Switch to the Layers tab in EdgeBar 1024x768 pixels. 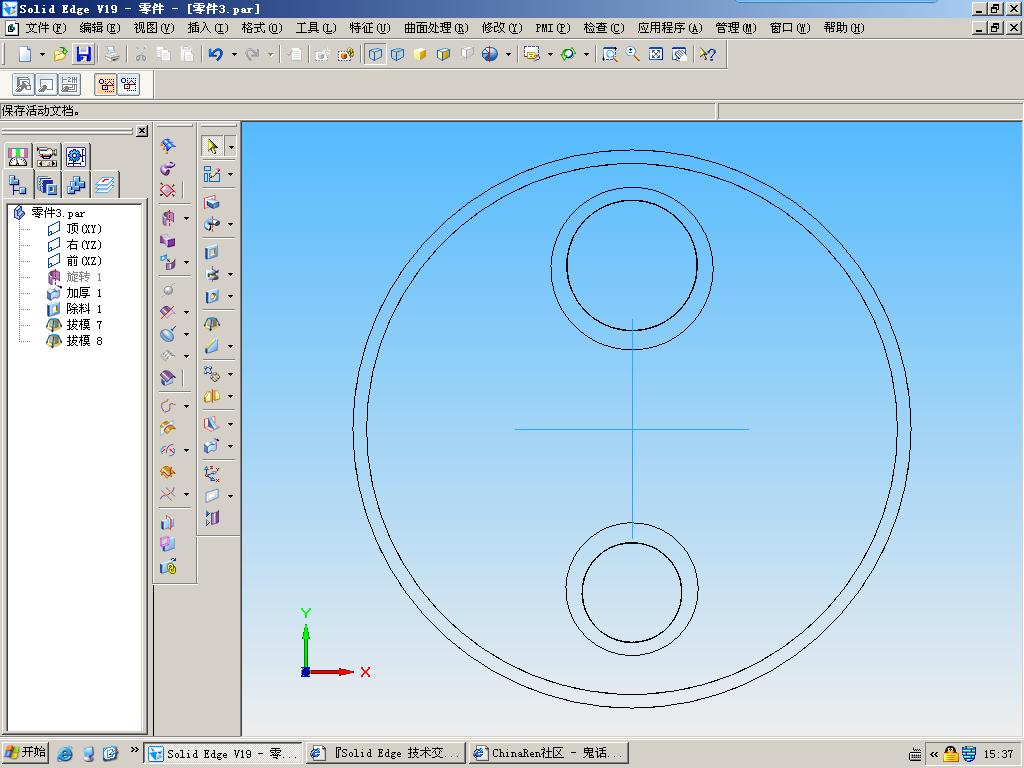coord(104,185)
